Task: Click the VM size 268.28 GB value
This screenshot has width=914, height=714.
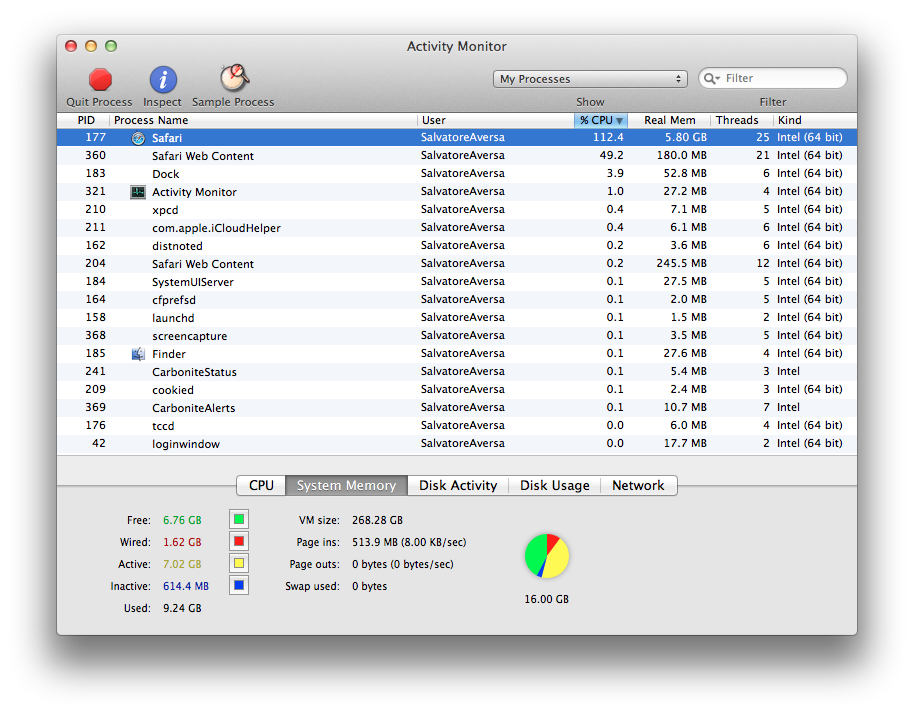Action: point(377,520)
